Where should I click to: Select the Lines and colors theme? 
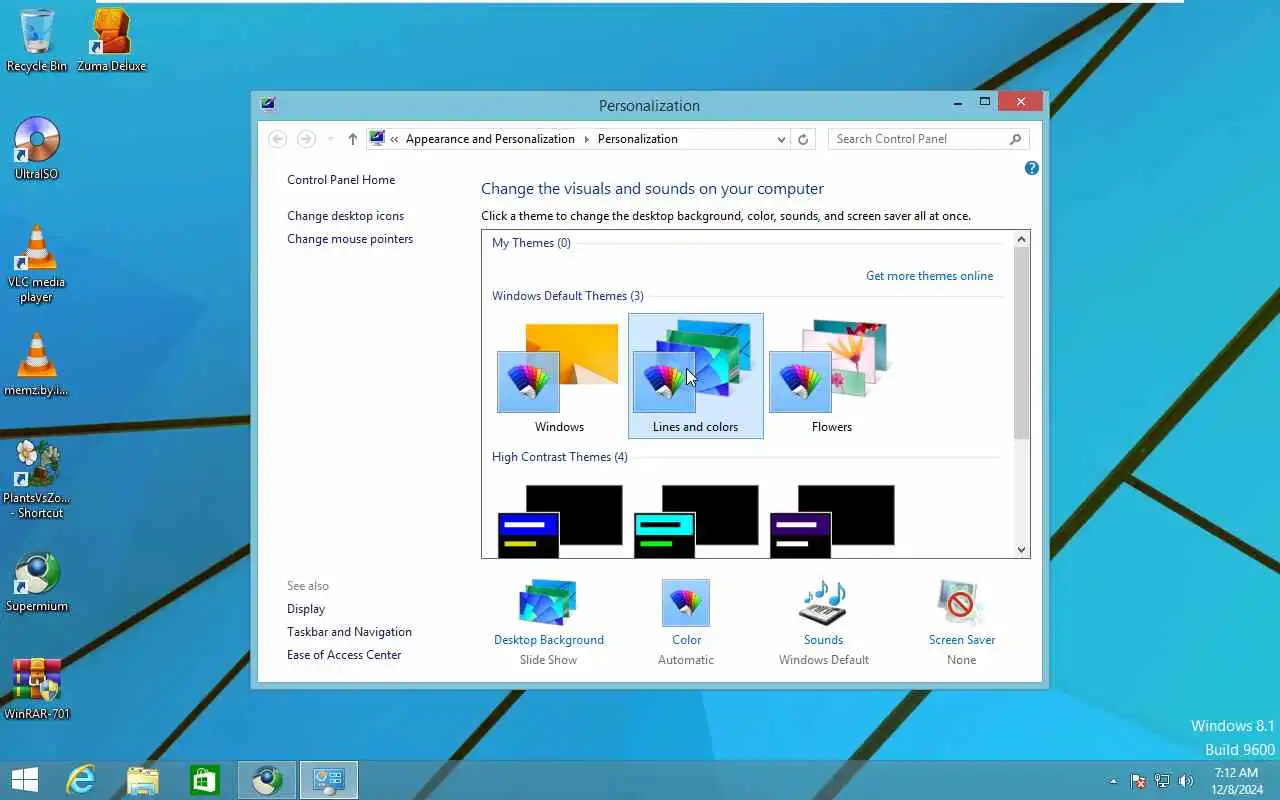(696, 376)
